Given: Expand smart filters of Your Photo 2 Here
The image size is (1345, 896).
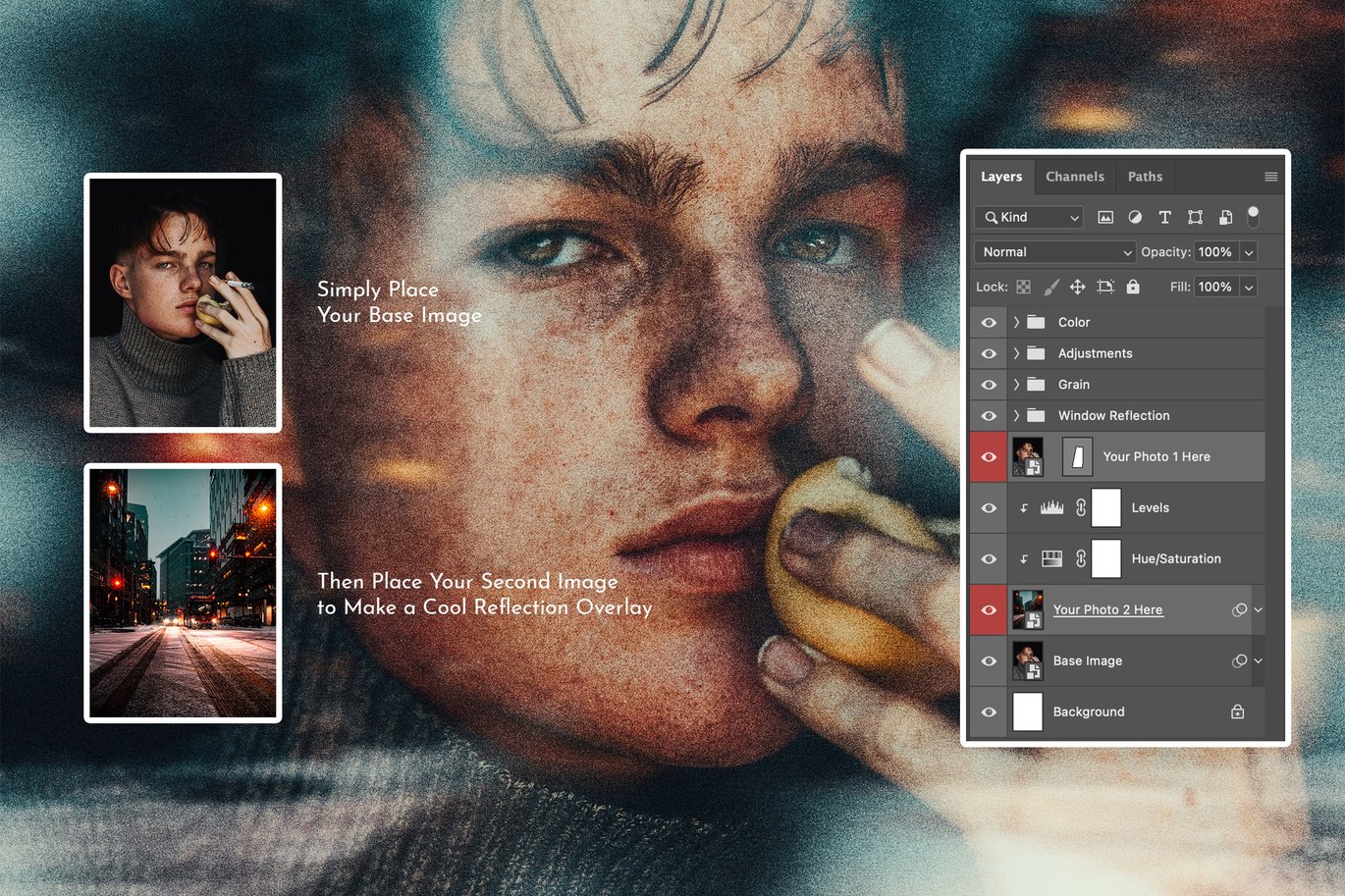Looking at the screenshot, I should 1259,609.
